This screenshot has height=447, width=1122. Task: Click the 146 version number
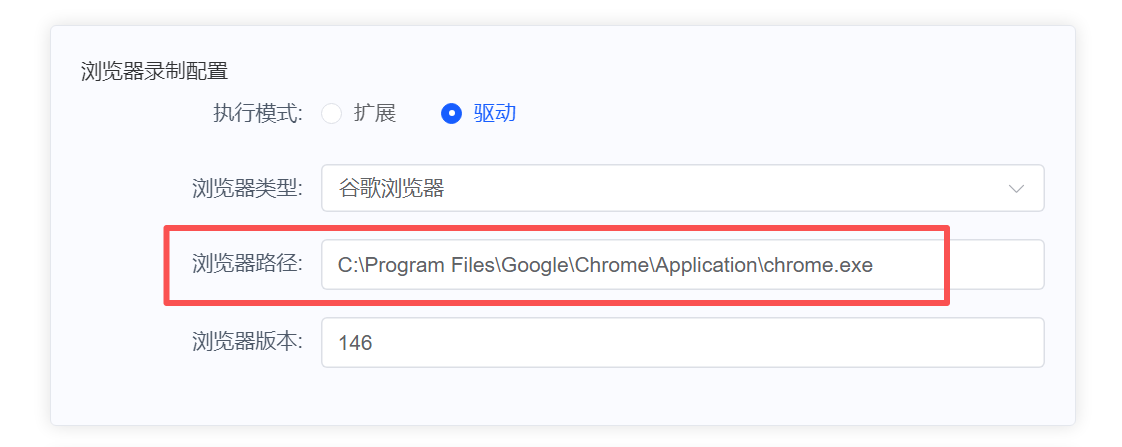click(x=355, y=343)
